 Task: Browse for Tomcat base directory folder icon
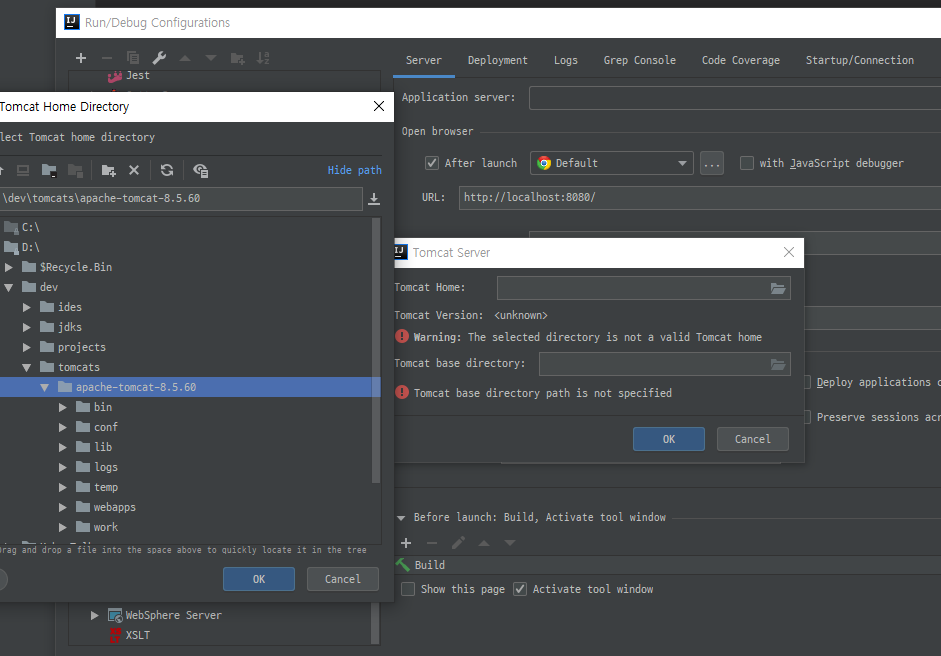[778, 364]
